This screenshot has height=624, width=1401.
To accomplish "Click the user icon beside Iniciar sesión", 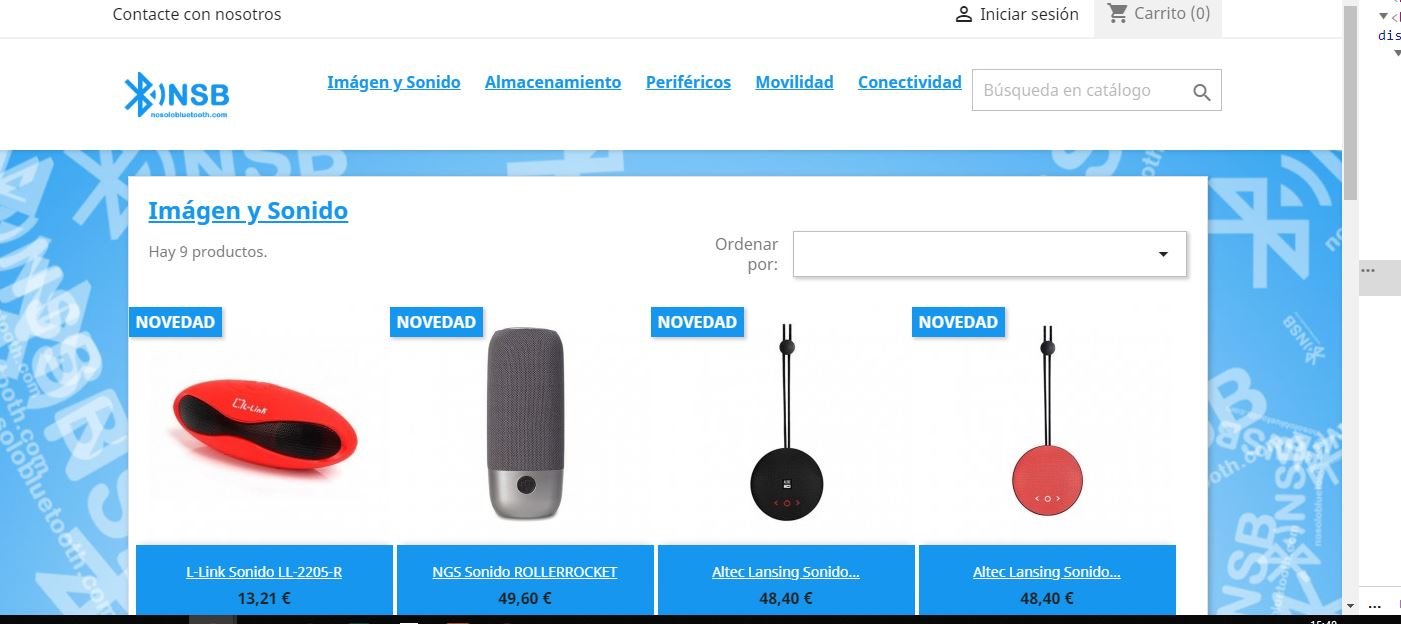I will point(964,15).
